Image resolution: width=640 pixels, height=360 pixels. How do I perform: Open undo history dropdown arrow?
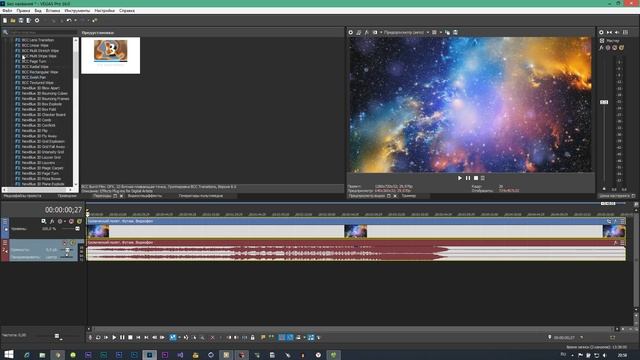coord(75,20)
